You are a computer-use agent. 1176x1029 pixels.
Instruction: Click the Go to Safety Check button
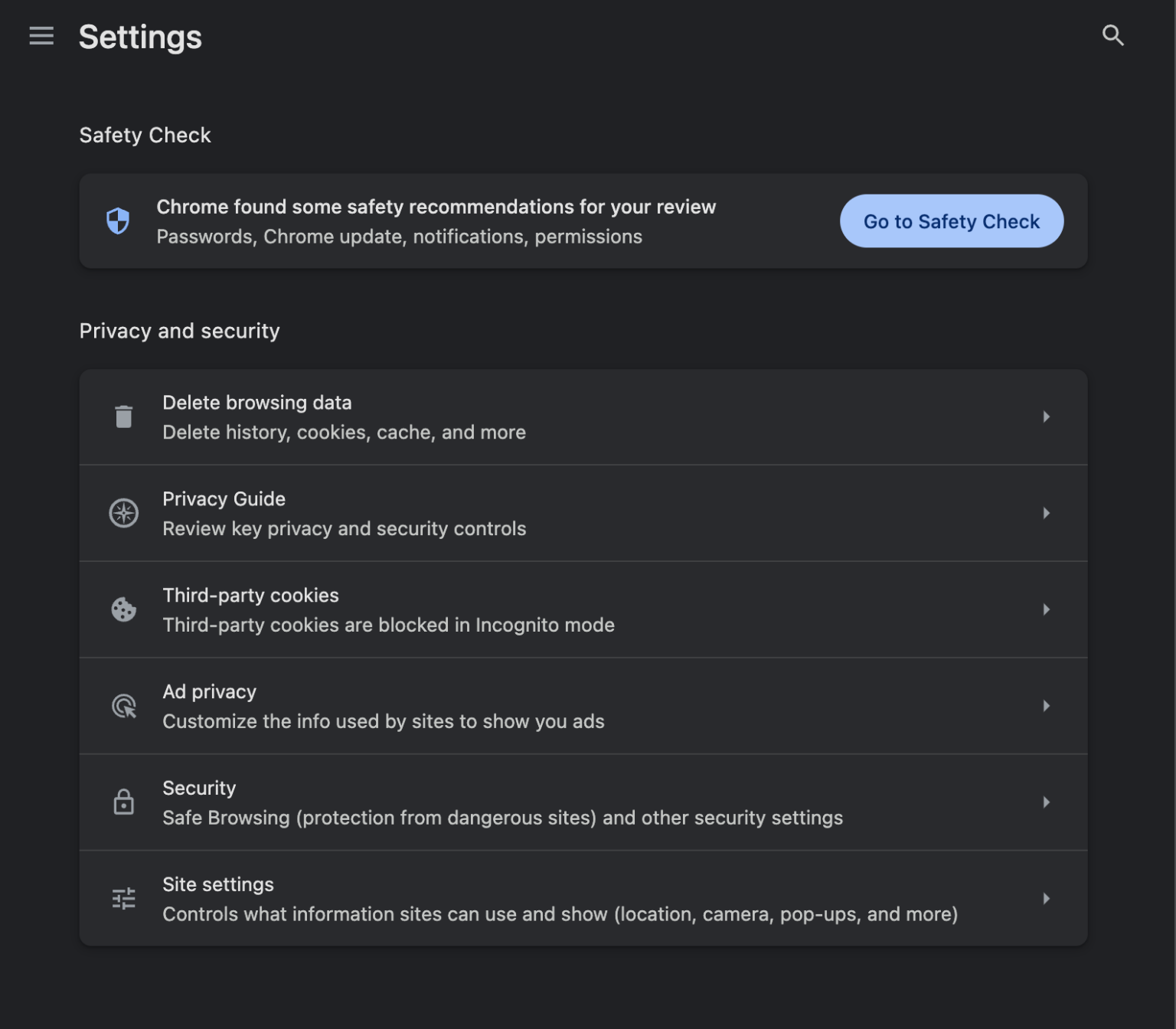[x=951, y=221]
